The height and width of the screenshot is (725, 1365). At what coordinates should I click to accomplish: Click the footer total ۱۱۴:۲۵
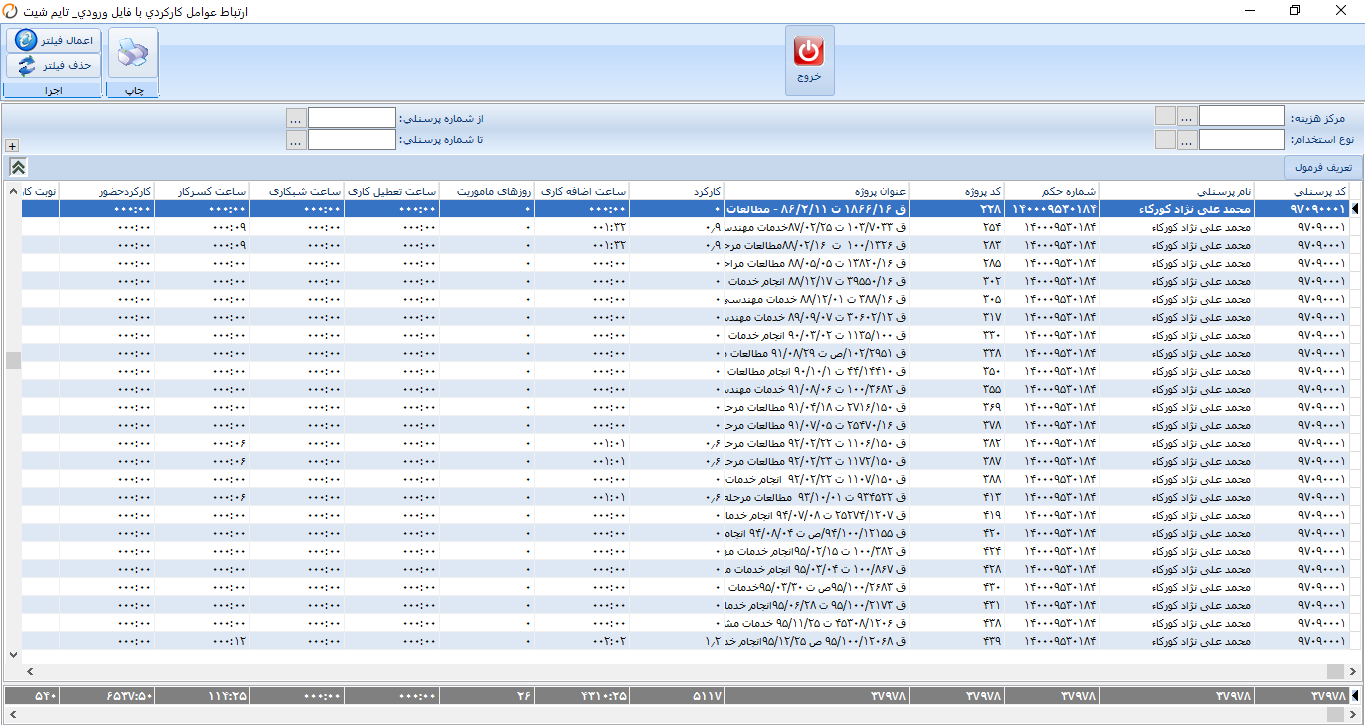coord(202,695)
